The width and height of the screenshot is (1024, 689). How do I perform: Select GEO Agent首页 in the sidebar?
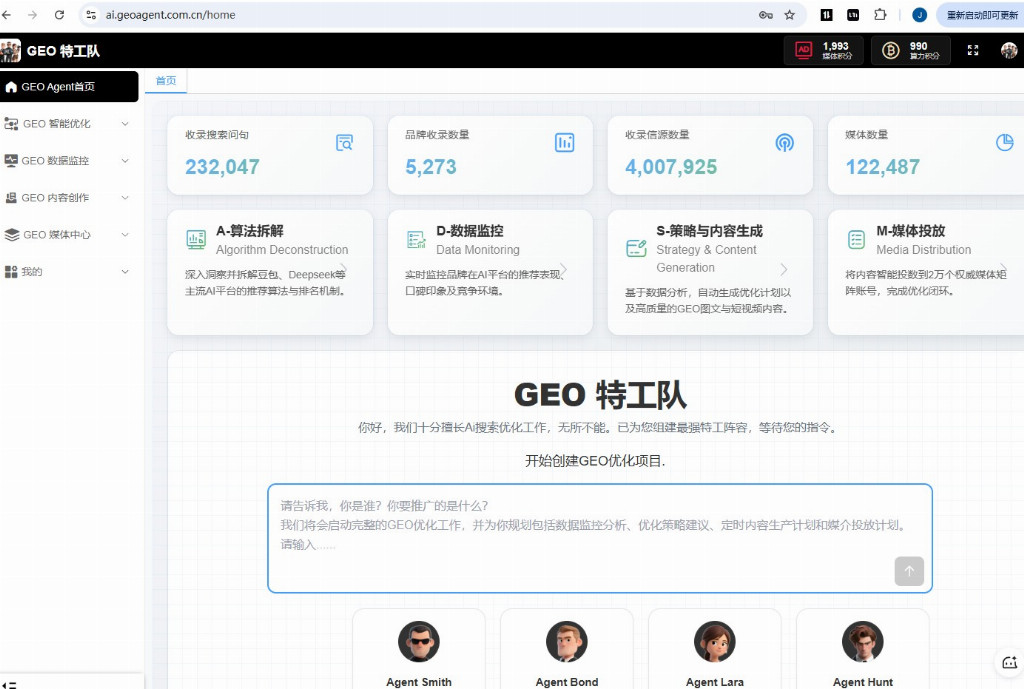click(x=69, y=87)
